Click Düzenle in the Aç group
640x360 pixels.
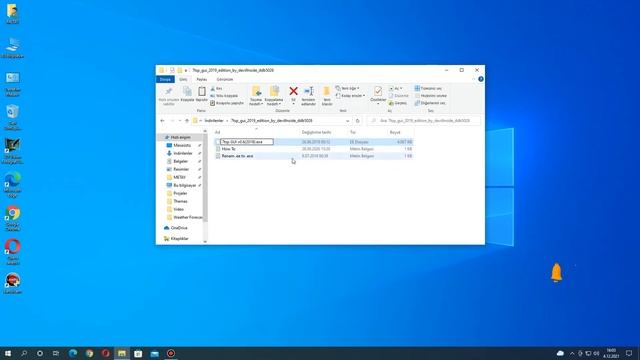pos(398,96)
